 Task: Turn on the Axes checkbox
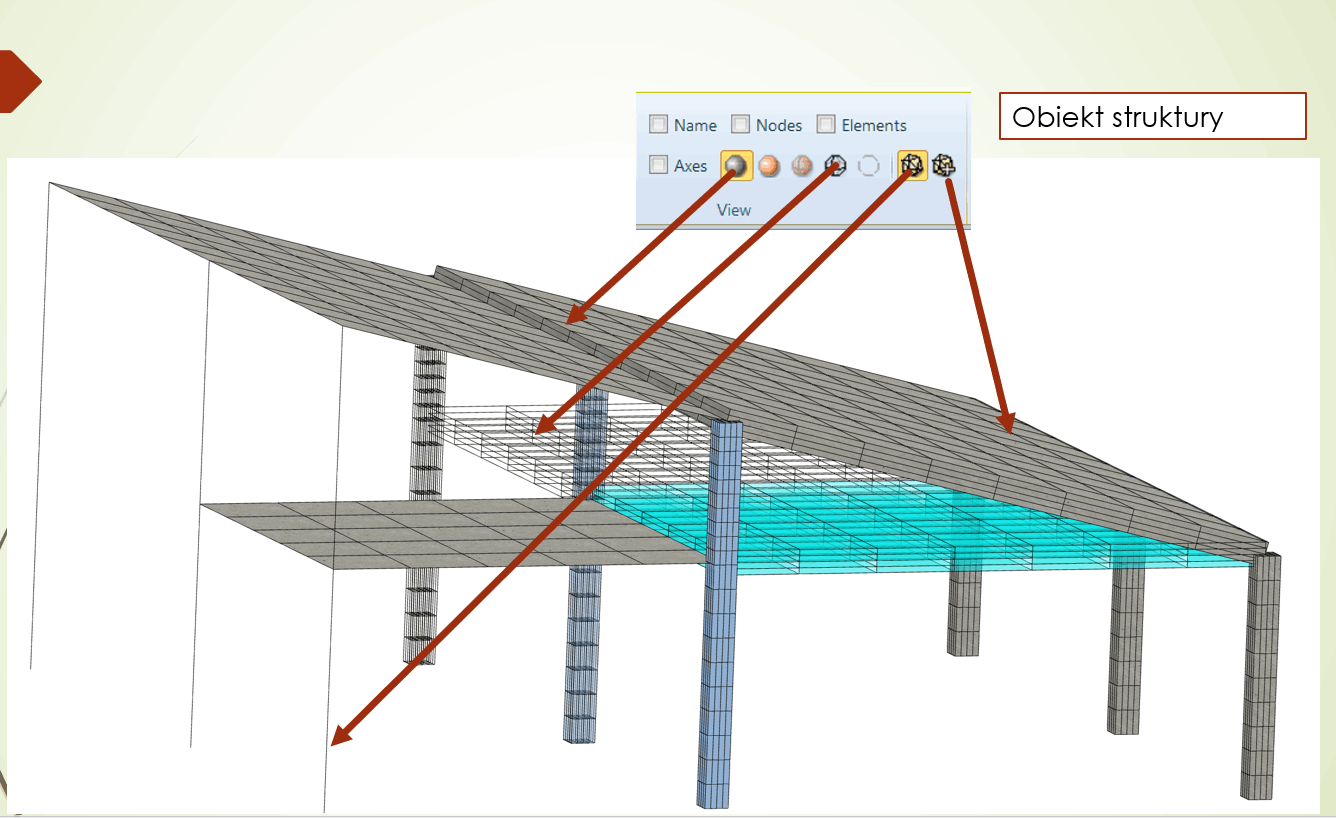pyautogui.click(x=658, y=166)
